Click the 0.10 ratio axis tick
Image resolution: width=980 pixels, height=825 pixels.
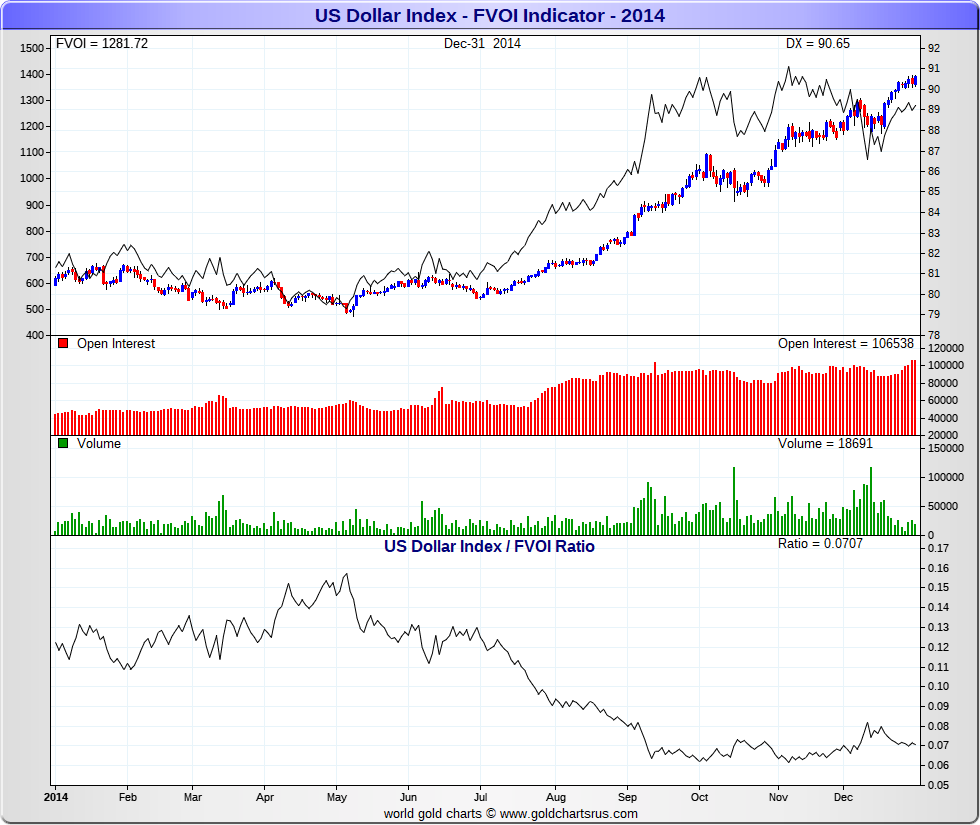click(x=939, y=686)
